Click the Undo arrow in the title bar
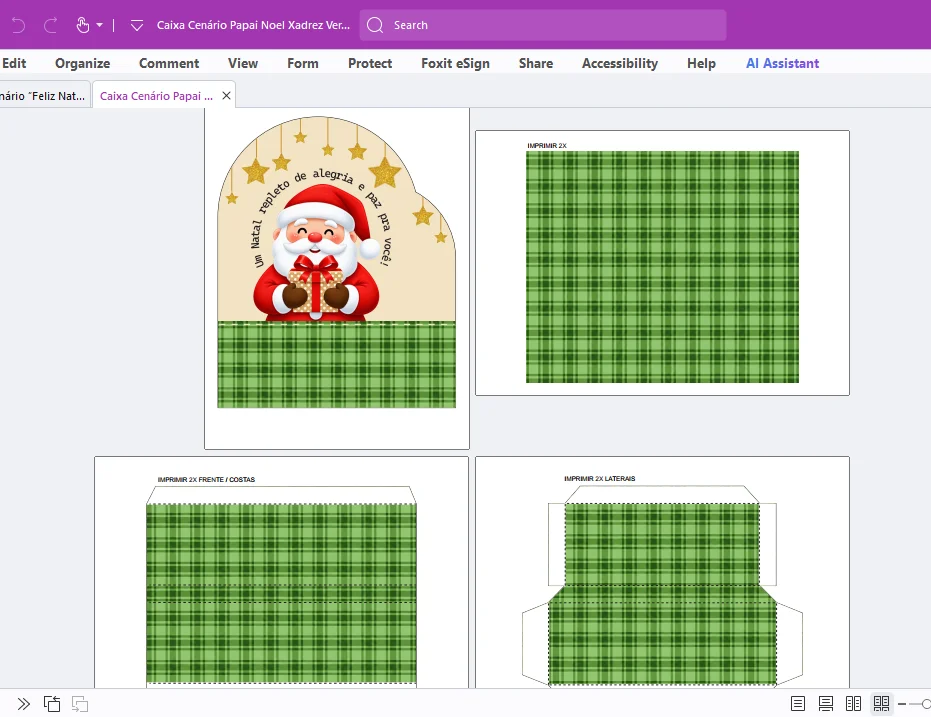The width and height of the screenshot is (931, 717). click(18, 25)
